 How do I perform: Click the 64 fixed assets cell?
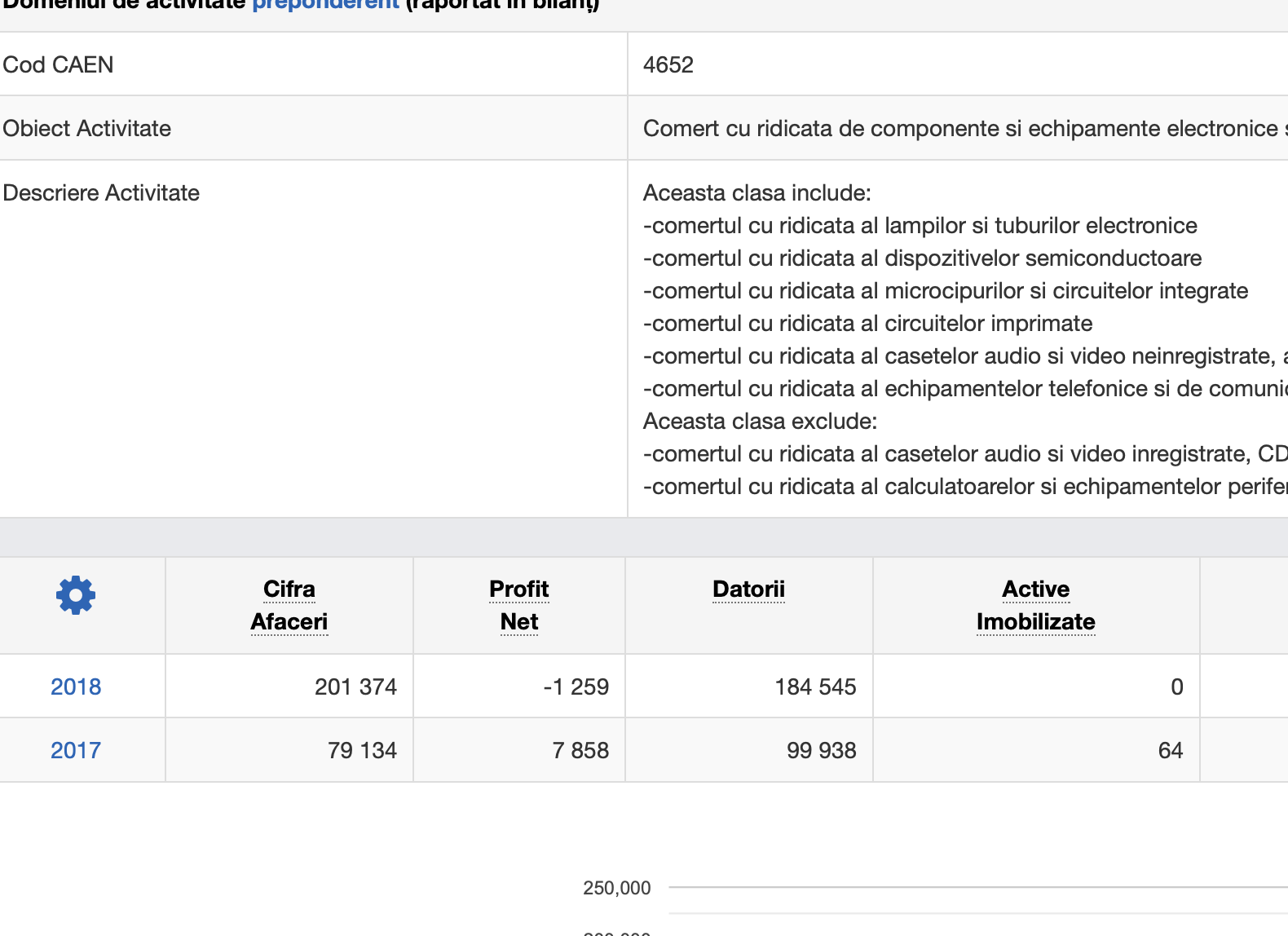tap(1170, 750)
